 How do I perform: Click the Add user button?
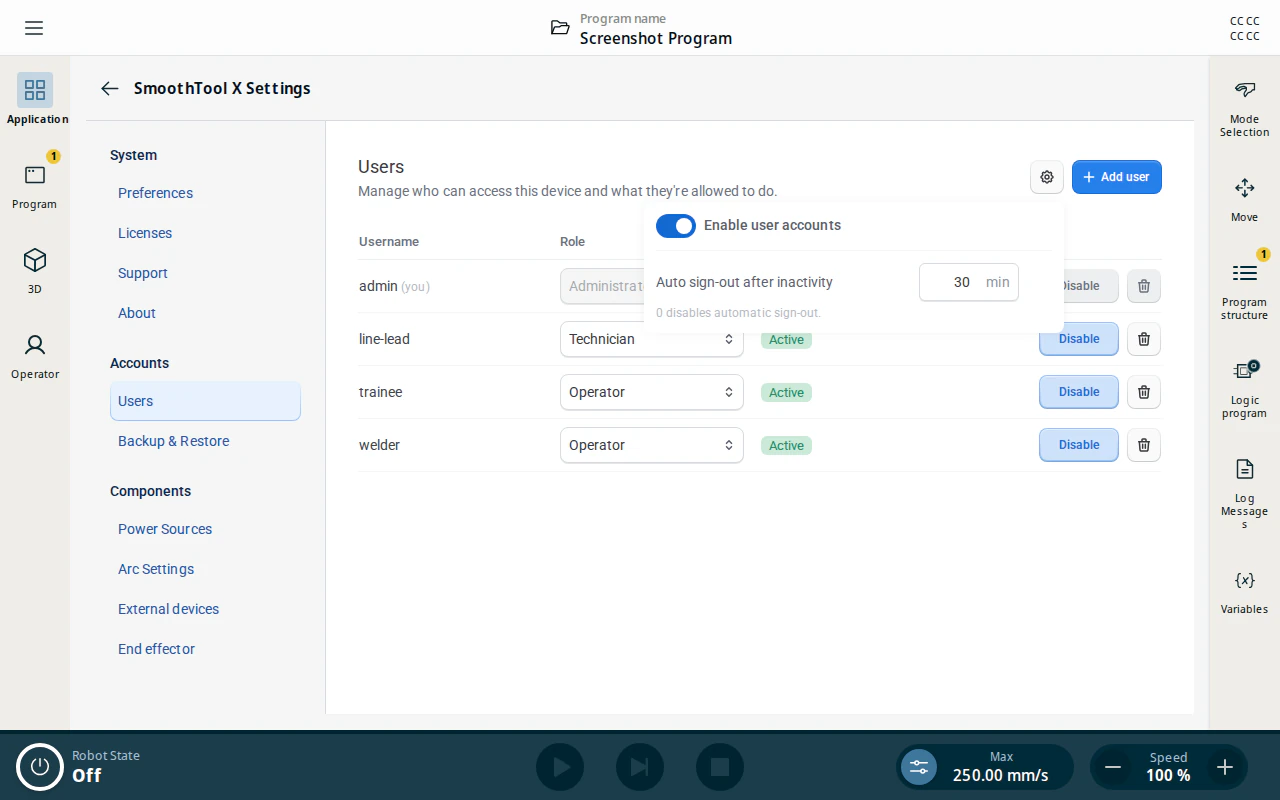[x=1117, y=177]
